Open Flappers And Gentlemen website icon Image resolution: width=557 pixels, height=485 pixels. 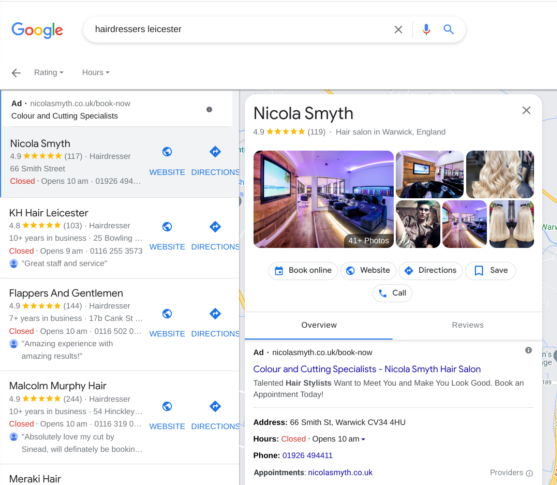tap(167, 314)
